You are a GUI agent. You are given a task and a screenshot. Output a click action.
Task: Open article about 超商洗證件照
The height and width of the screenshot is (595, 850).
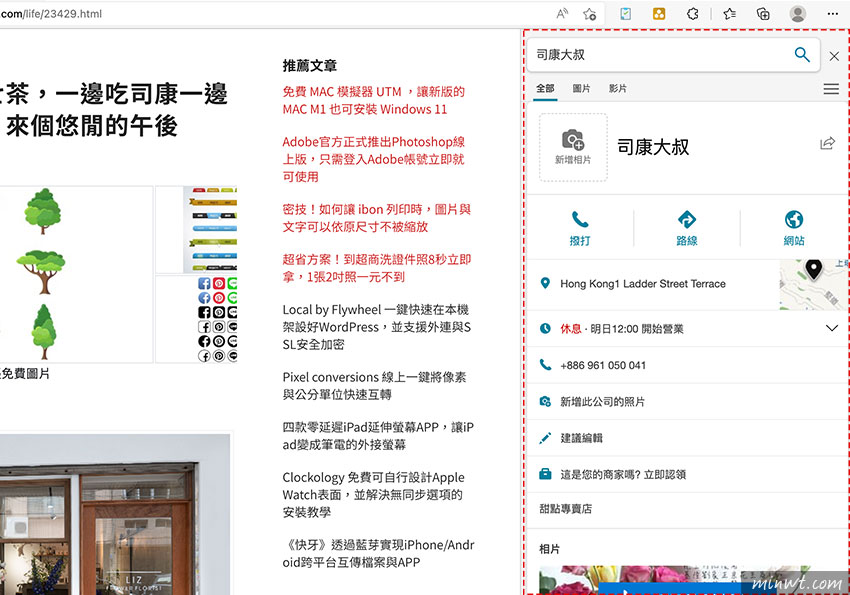coord(377,268)
